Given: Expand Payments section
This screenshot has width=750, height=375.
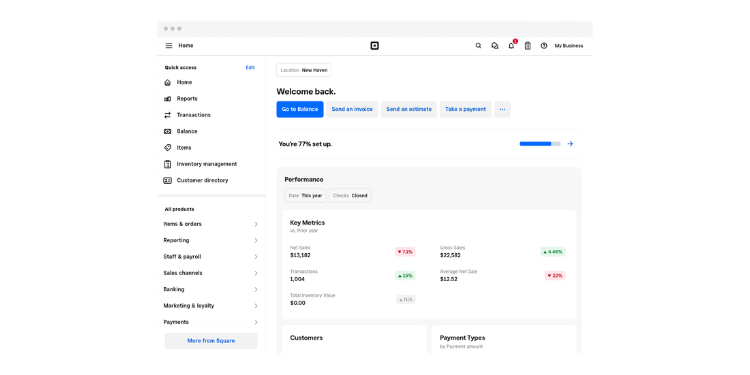Looking at the screenshot, I should (211, 322).
